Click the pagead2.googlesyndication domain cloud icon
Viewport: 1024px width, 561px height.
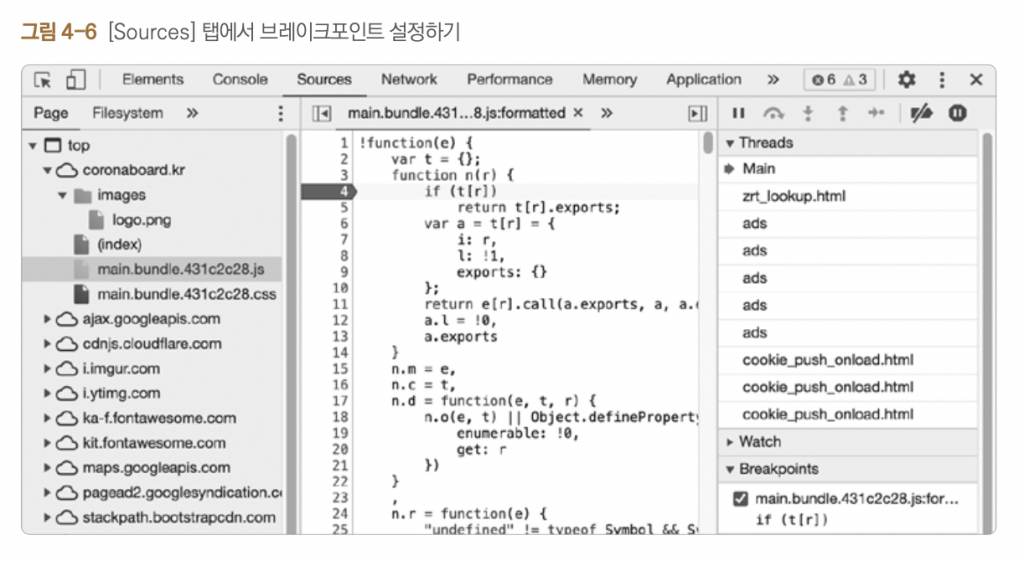[67, 493]
